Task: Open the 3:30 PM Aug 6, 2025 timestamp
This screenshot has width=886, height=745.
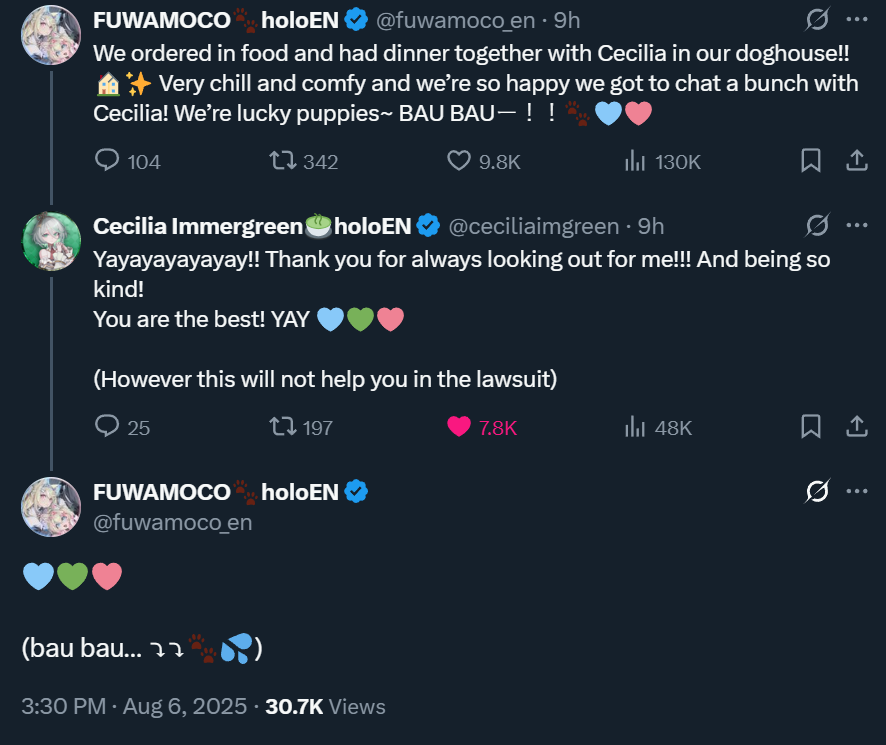Action: [x=134, y=706]
